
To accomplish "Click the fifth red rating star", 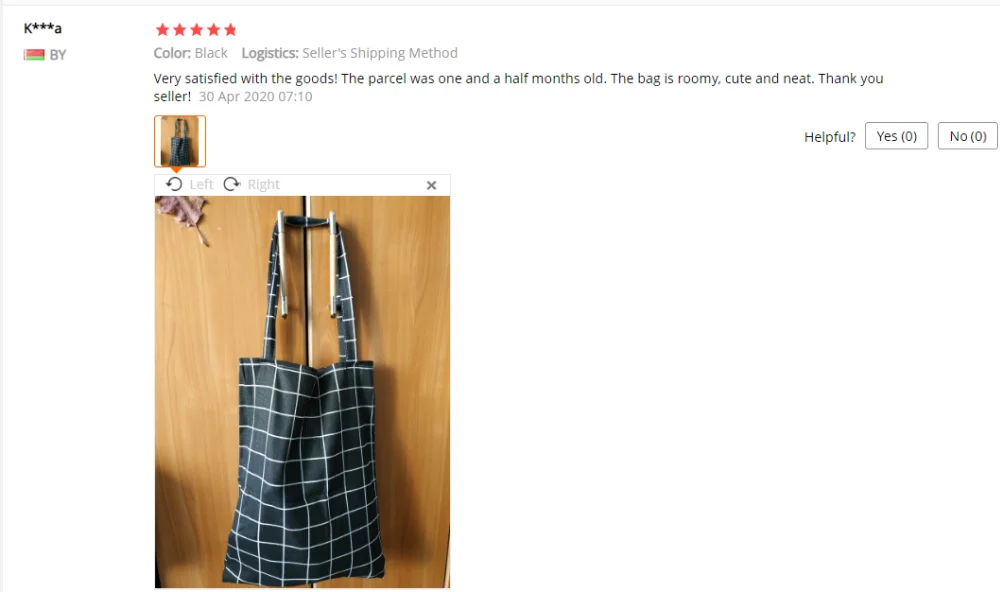I will click(x=230, y=29).
